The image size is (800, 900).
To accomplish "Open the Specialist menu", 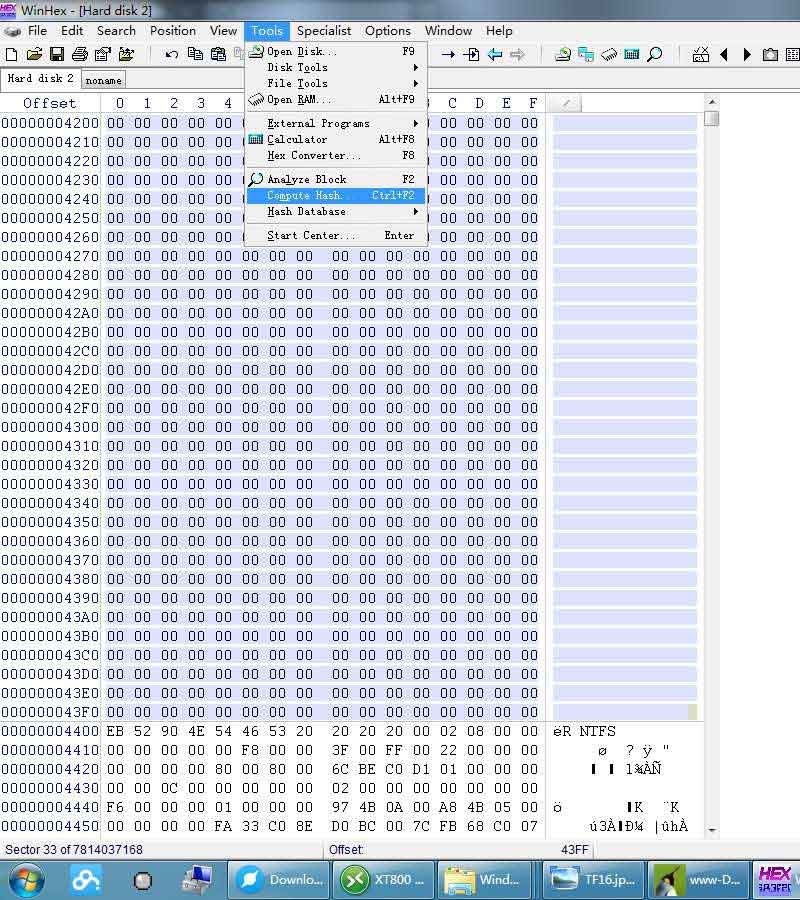I will coord(324,31).
